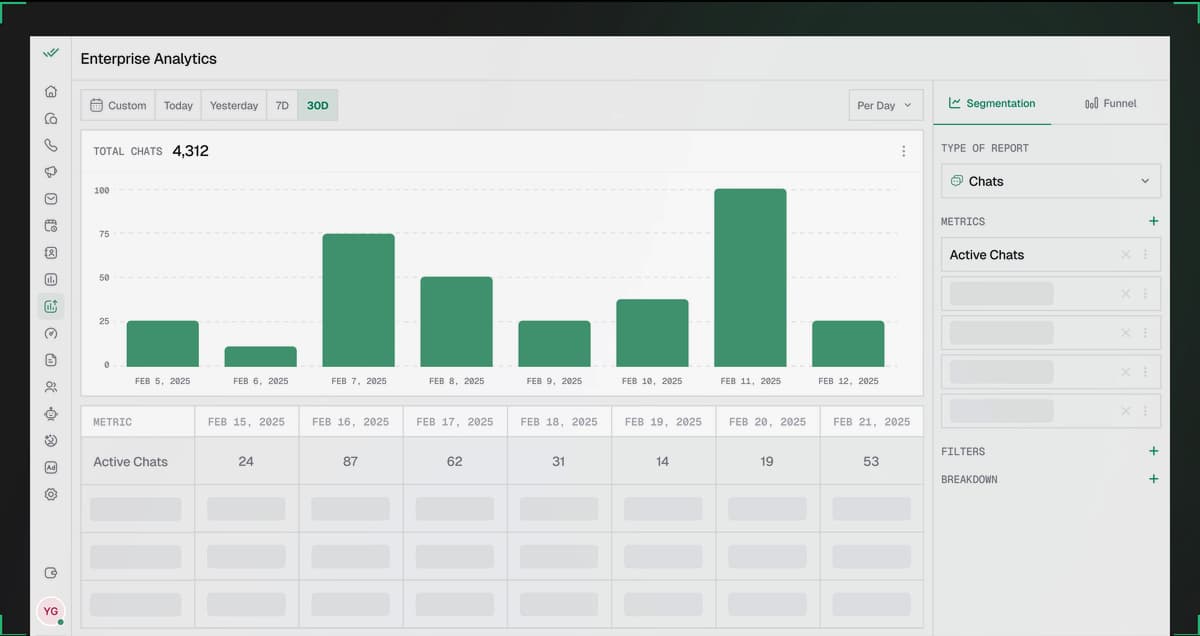
Task: Click the table cell showing 87
Action: point(350,461)
